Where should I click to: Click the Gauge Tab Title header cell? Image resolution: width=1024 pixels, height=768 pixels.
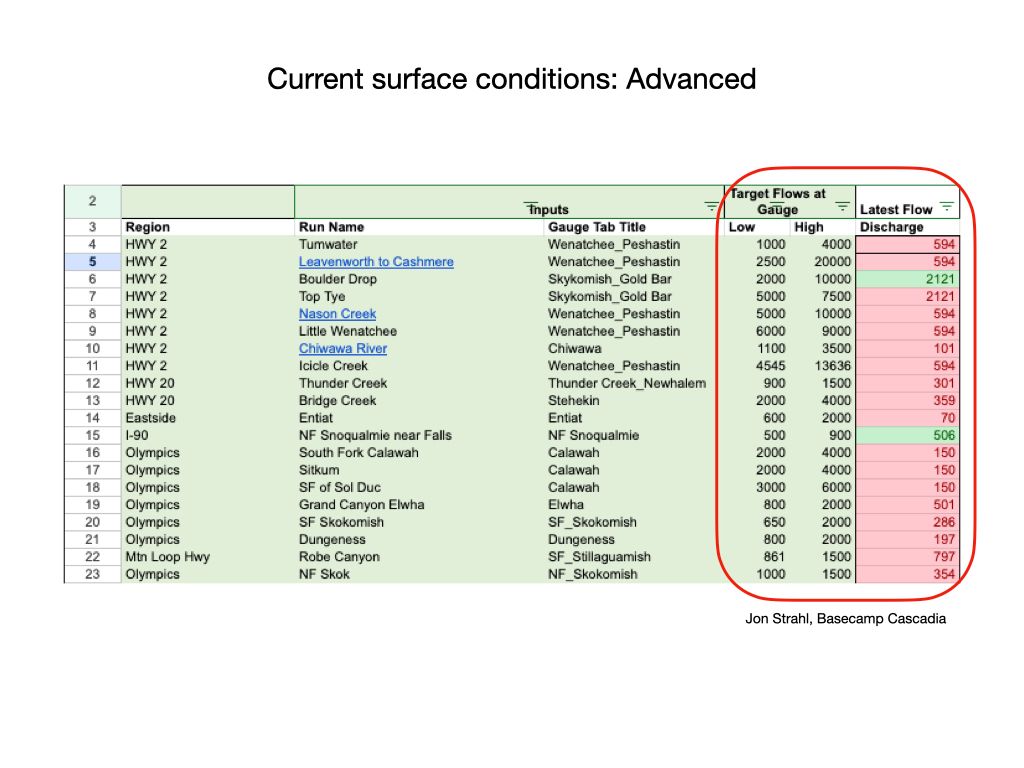pos(633,227)
